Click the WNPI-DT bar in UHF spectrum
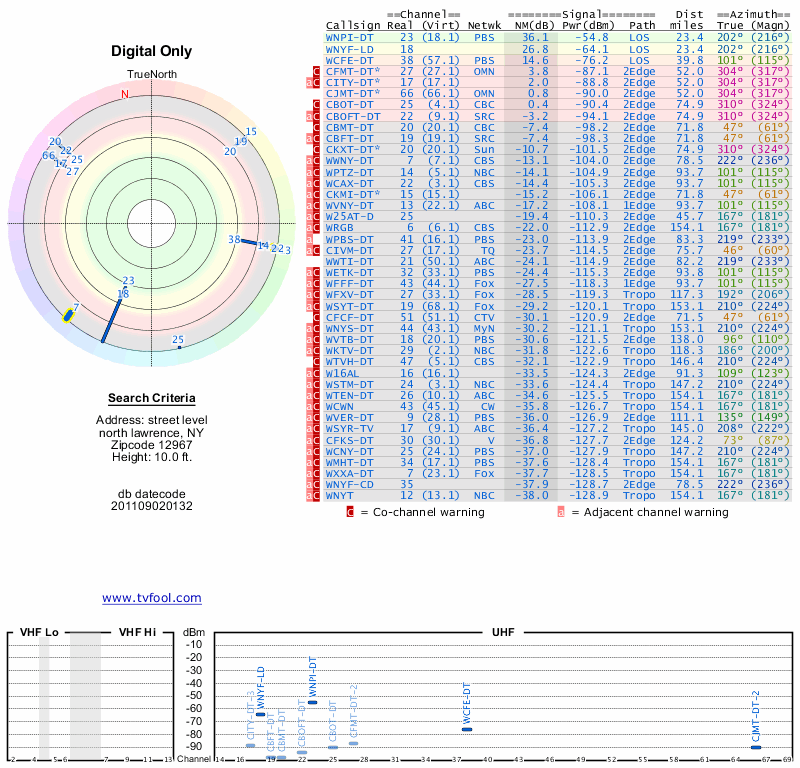800x768 pixels. click(x=312, y=702)
